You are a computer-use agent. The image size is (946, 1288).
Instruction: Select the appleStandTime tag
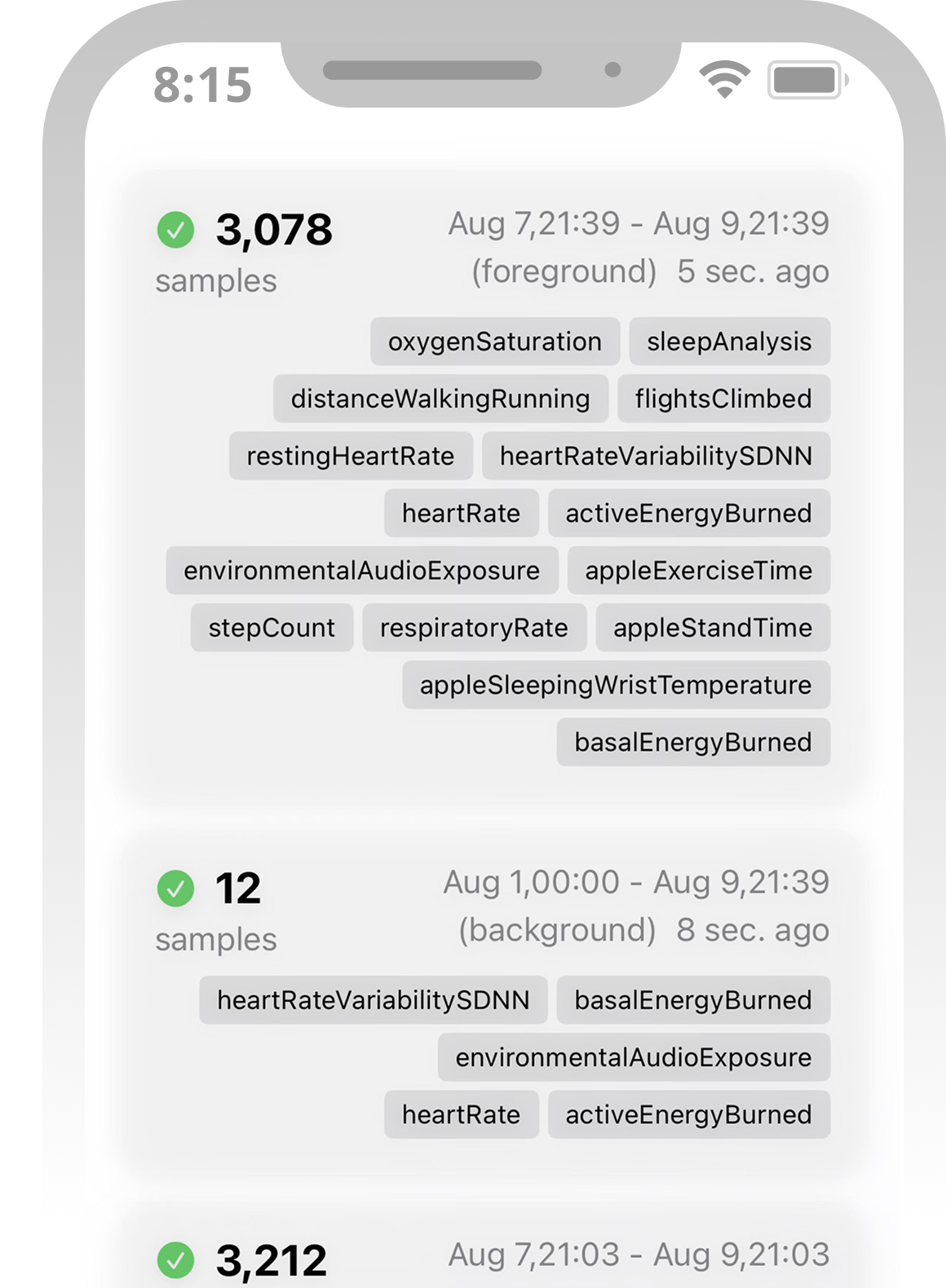click(713, 628)
